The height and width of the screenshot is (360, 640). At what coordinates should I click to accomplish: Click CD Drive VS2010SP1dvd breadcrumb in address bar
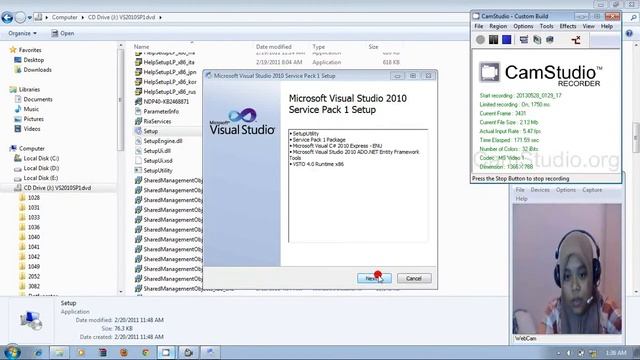pos(122,18)
